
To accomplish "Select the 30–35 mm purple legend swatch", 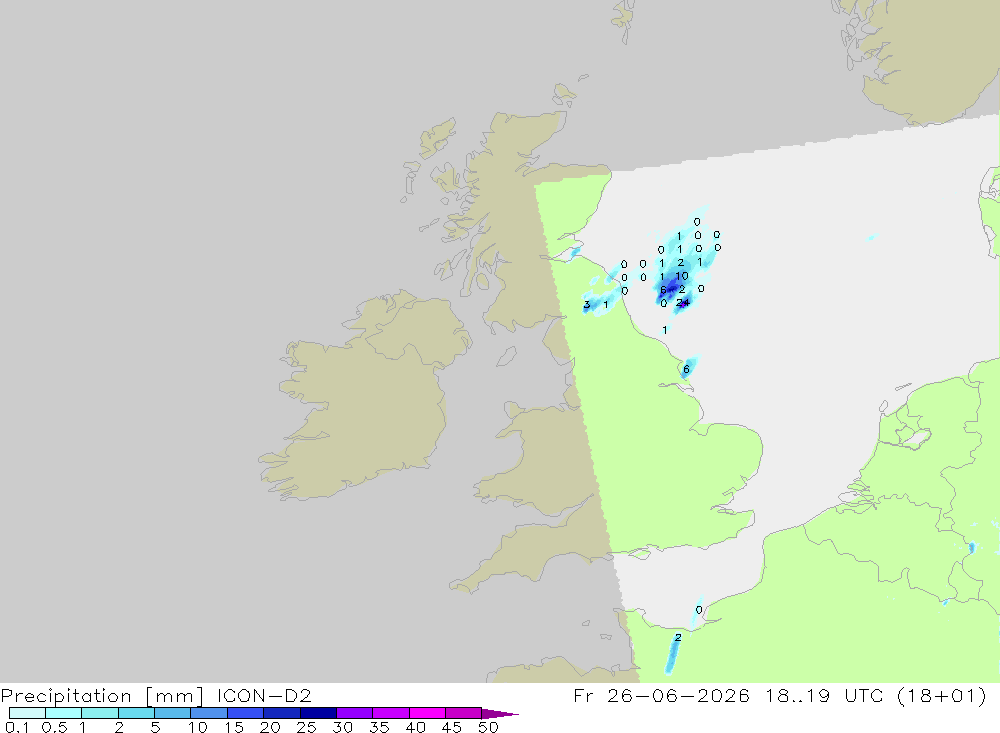I will click(355, 713).
